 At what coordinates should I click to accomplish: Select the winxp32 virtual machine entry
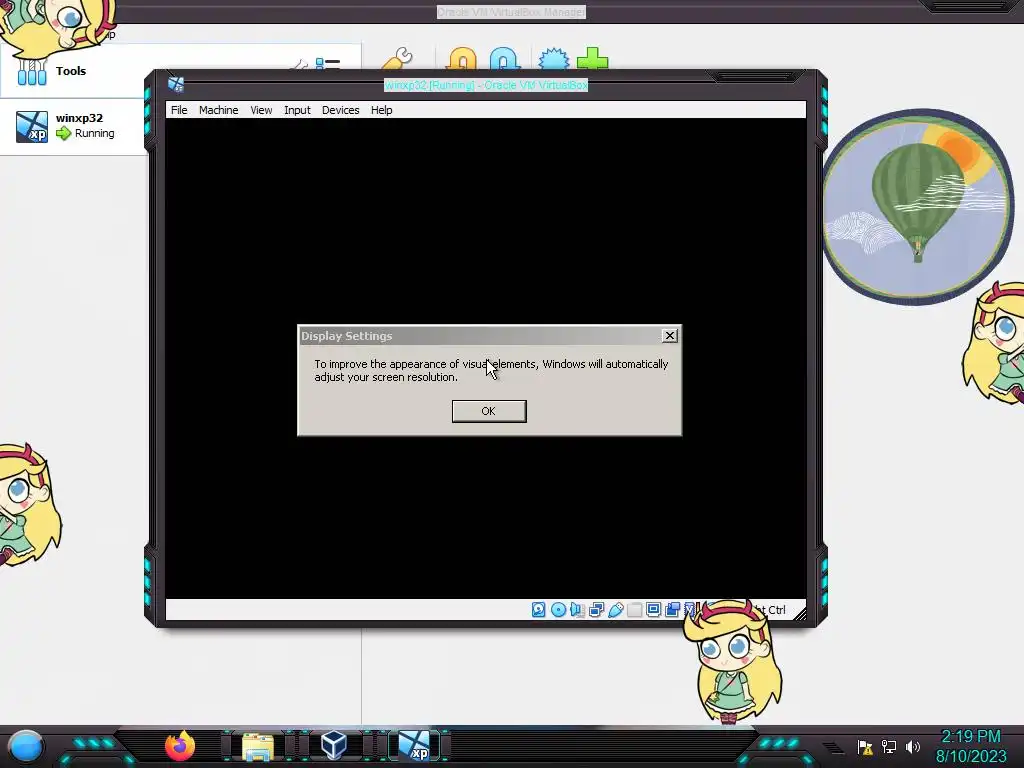73,126
